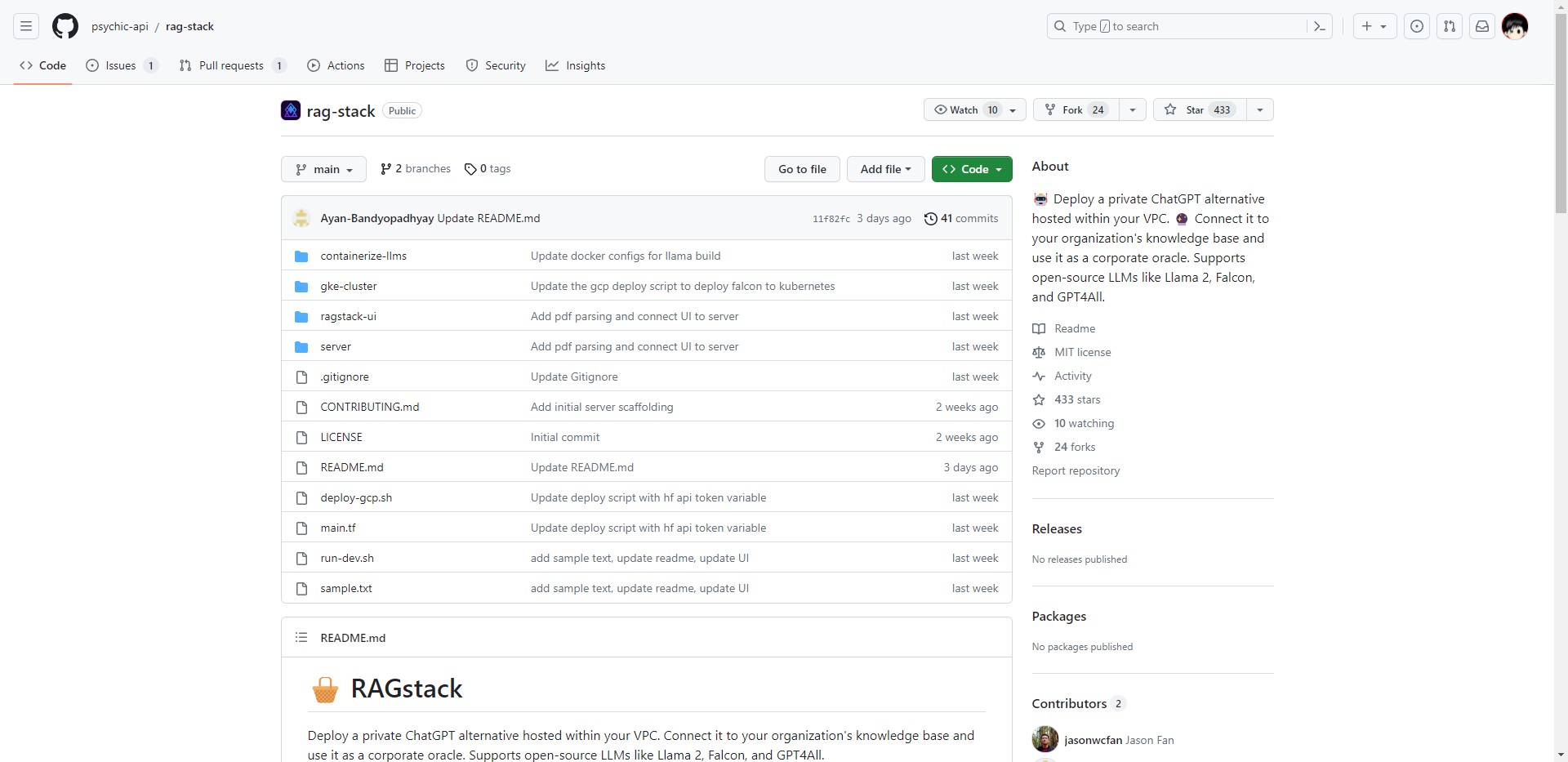Click jasonwcfan contributor avatar
Viewport: 1568px width, 762px height.
tap(1045, 739)
